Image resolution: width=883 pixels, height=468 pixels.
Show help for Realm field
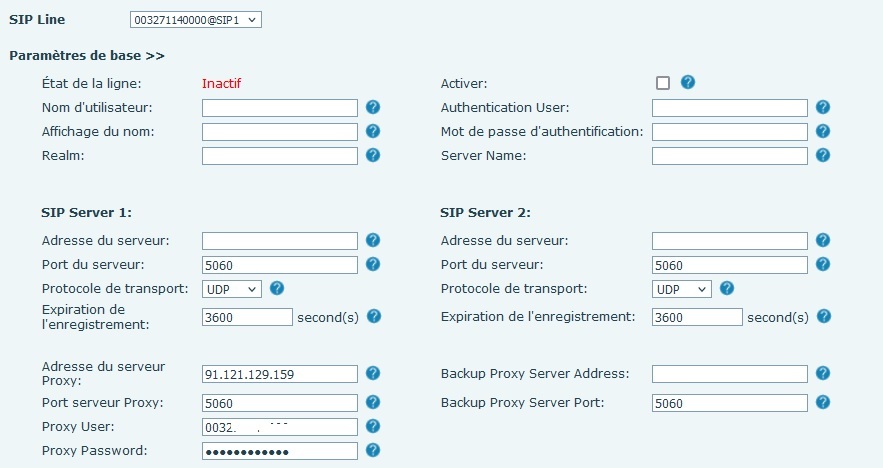373,155
